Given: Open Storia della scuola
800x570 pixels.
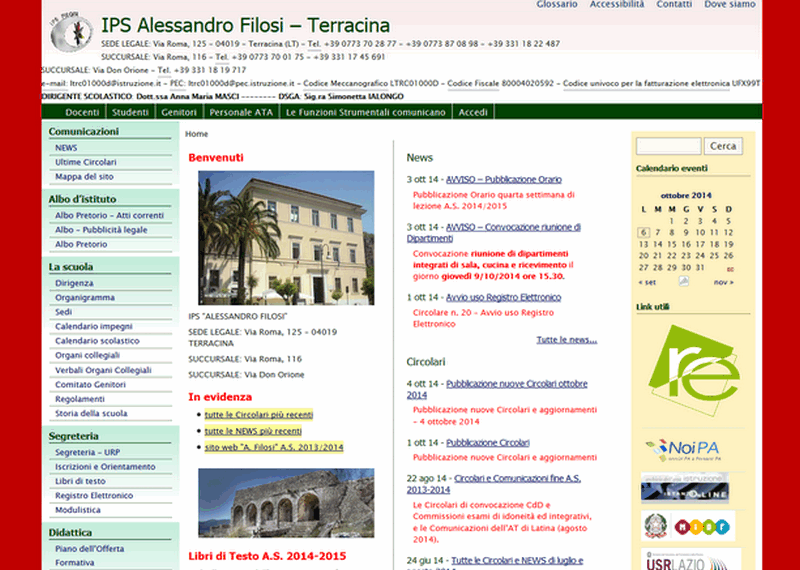Looking at the screenshot, I should 91,413.
